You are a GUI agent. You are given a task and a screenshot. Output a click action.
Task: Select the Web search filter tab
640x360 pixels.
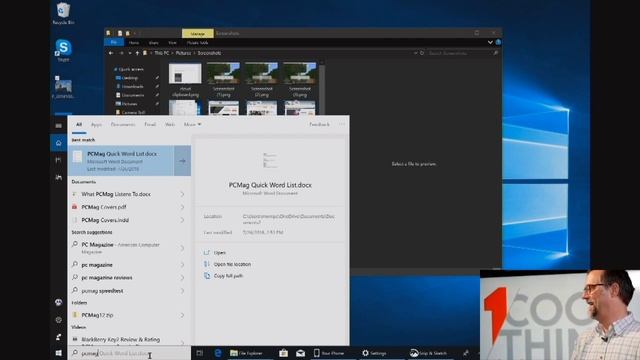170,124
